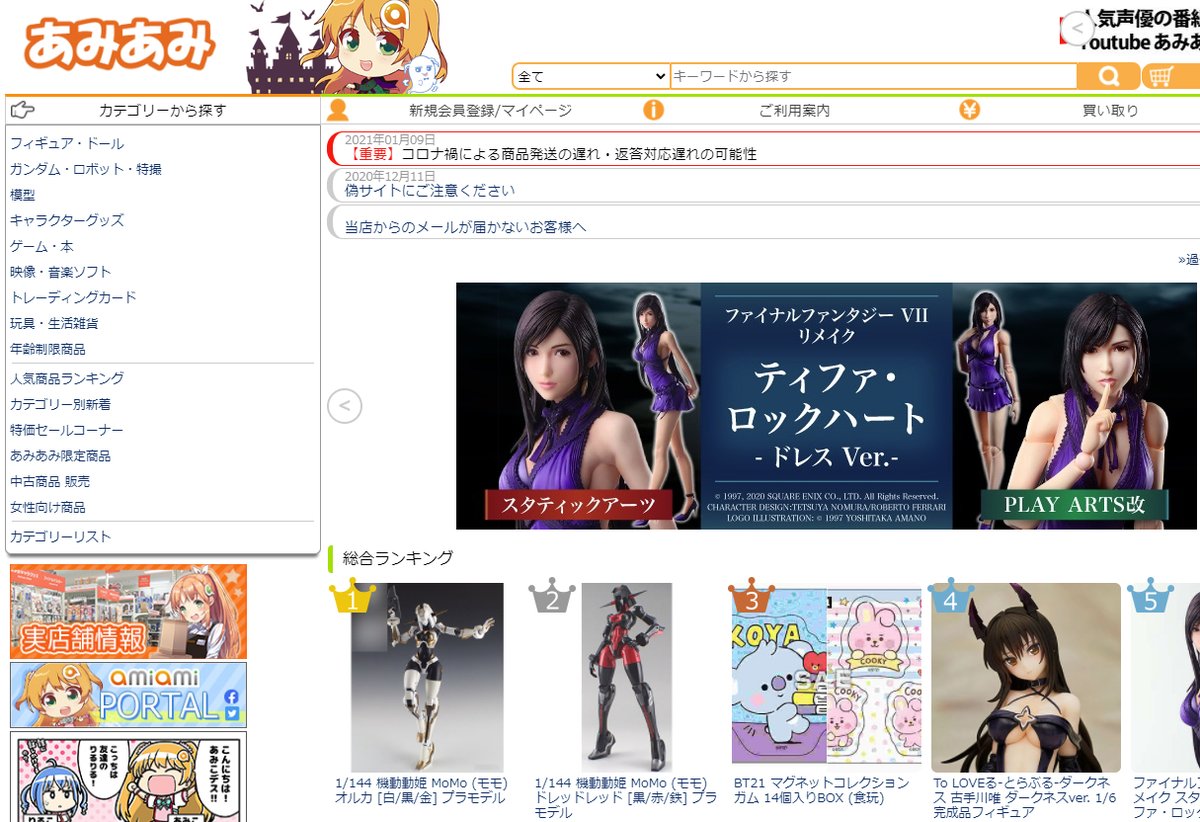The width and height of the screenshot is (1200, 822).
Task: Select 映像・音楽ソフト category
Action: (61, 272)
